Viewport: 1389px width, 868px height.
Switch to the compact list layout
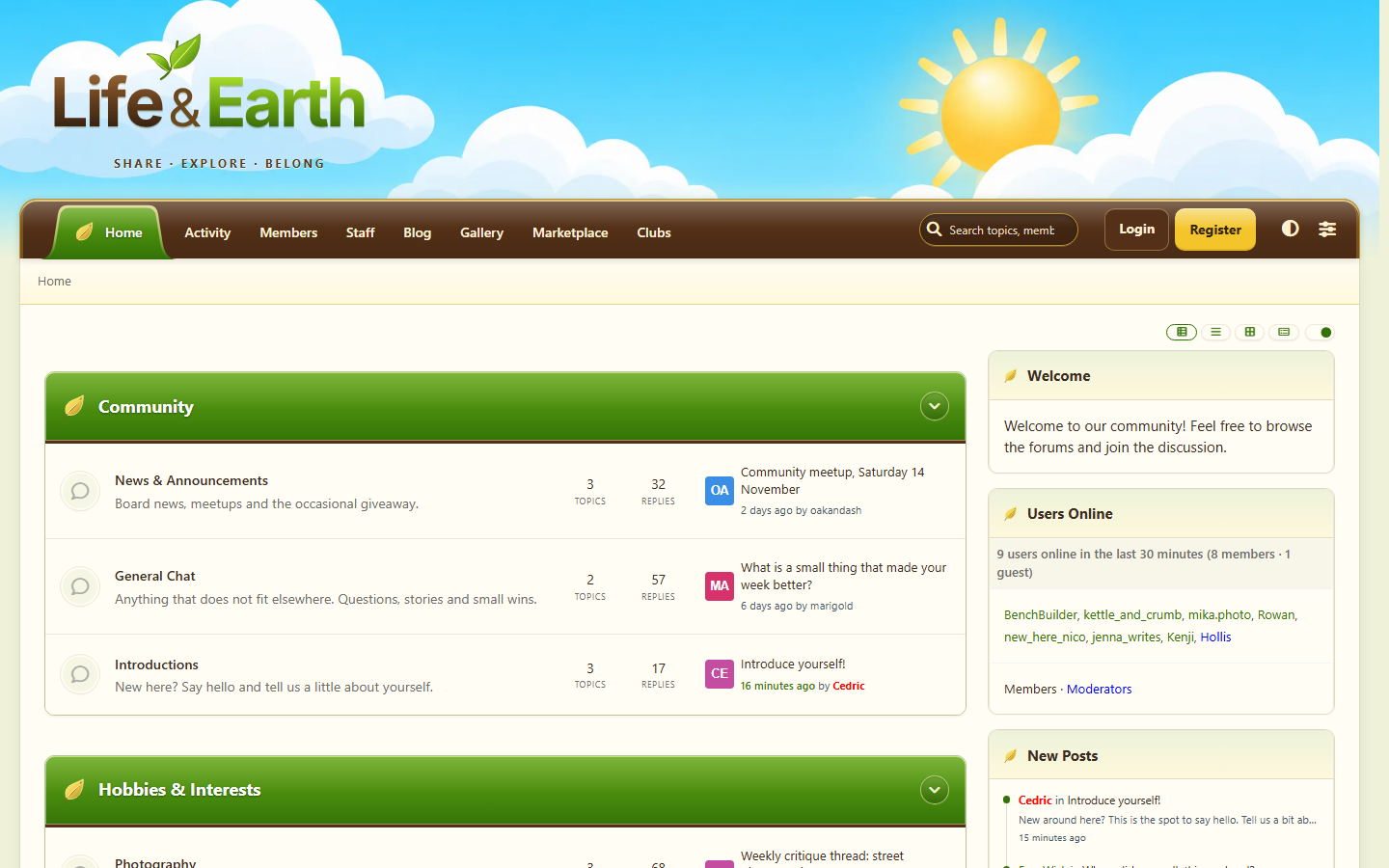[1215, 332]
